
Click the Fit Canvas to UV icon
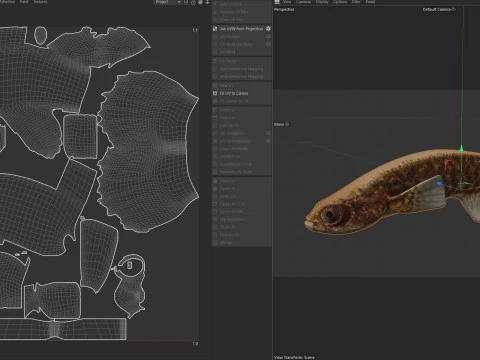215,101
